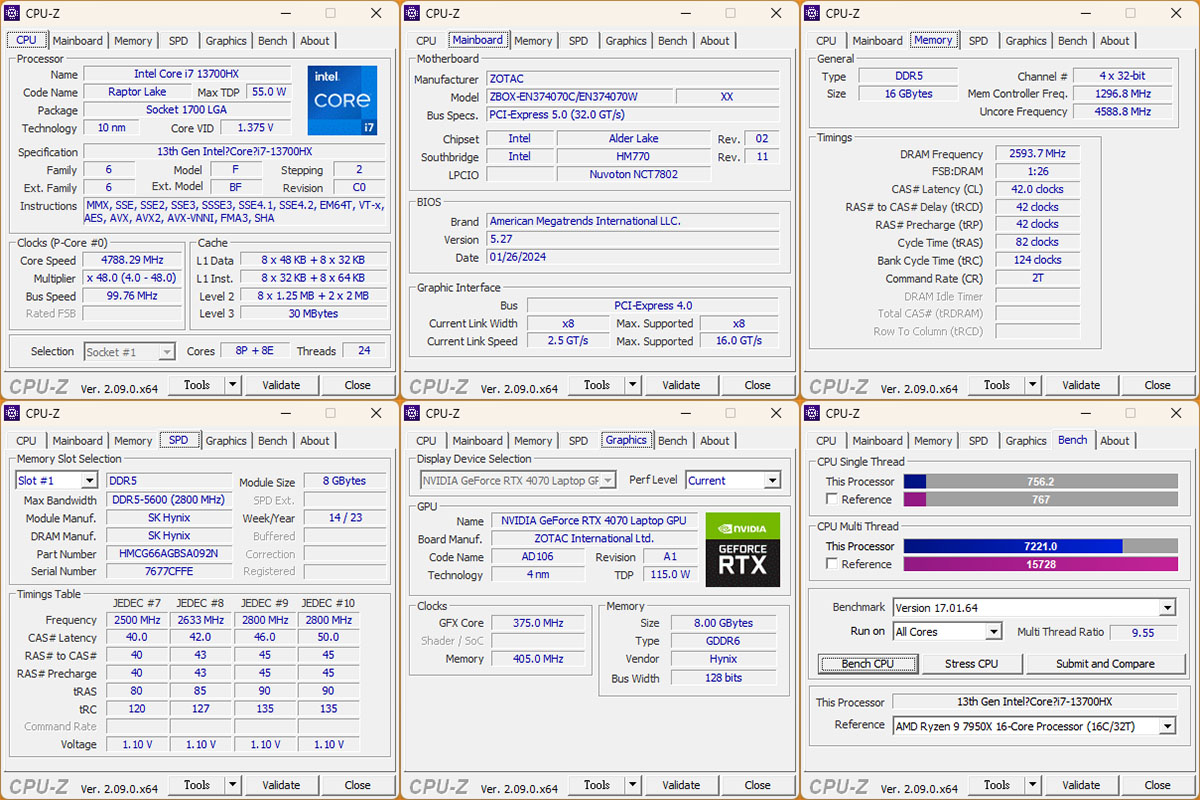1200x800 pixels.
Task: Click the CPU-Z title icon of Bench window
Action: (813, 413)
